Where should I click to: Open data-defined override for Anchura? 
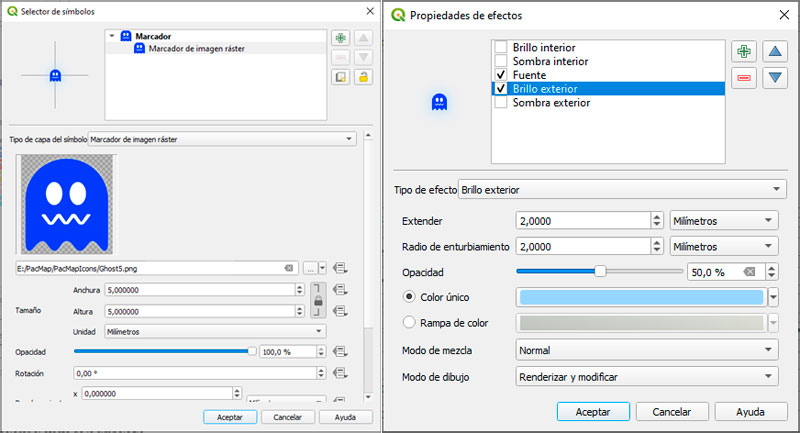[340, 290]
